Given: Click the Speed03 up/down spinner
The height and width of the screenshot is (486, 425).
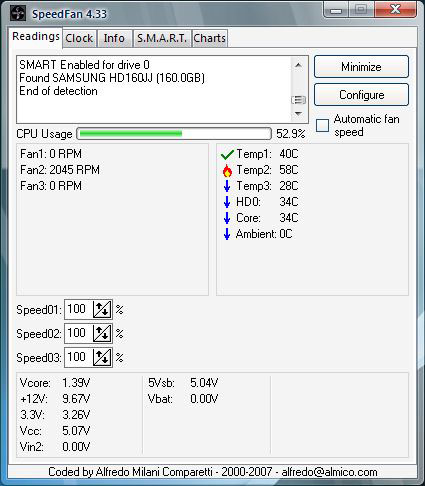Looking at the screenshot, I should (x=102, y=358).
